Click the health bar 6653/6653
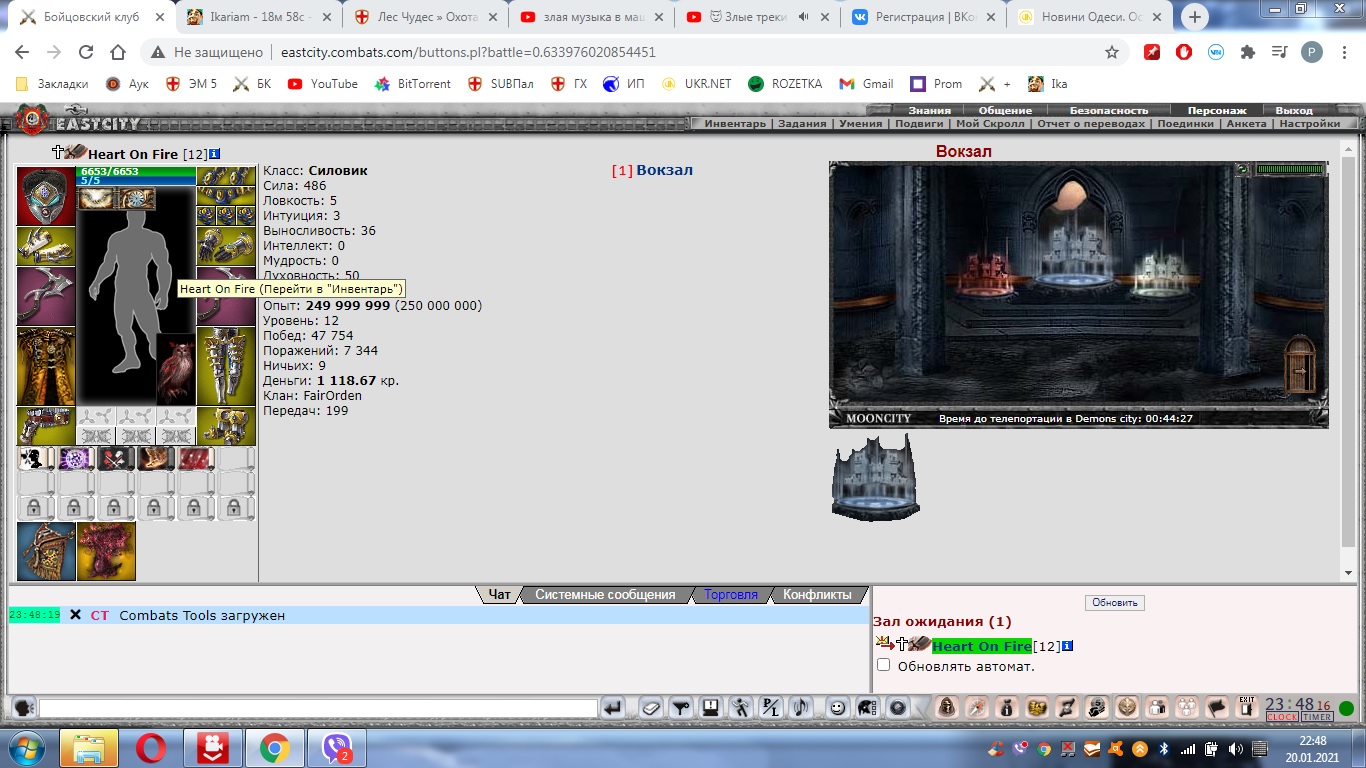 tap(136, 171)
